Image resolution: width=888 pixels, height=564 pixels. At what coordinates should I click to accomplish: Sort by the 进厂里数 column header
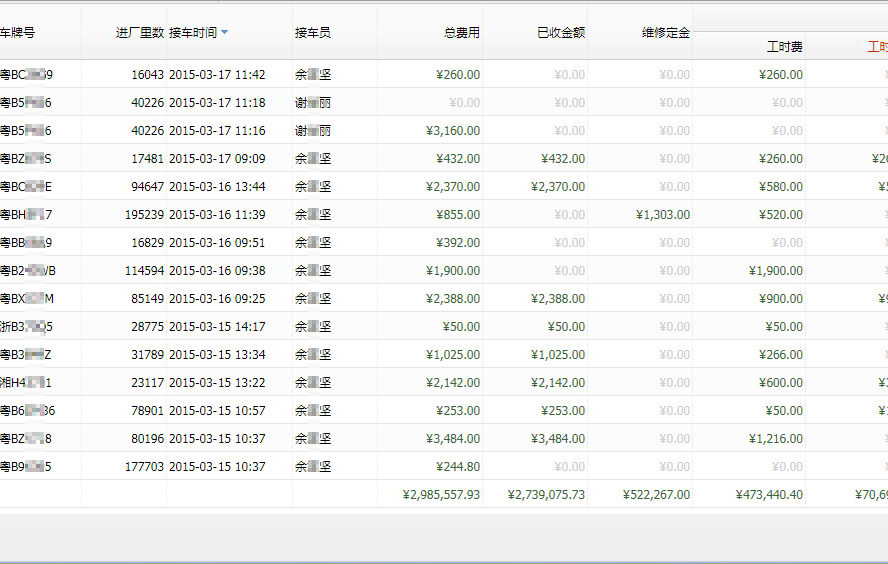(139, 33)
